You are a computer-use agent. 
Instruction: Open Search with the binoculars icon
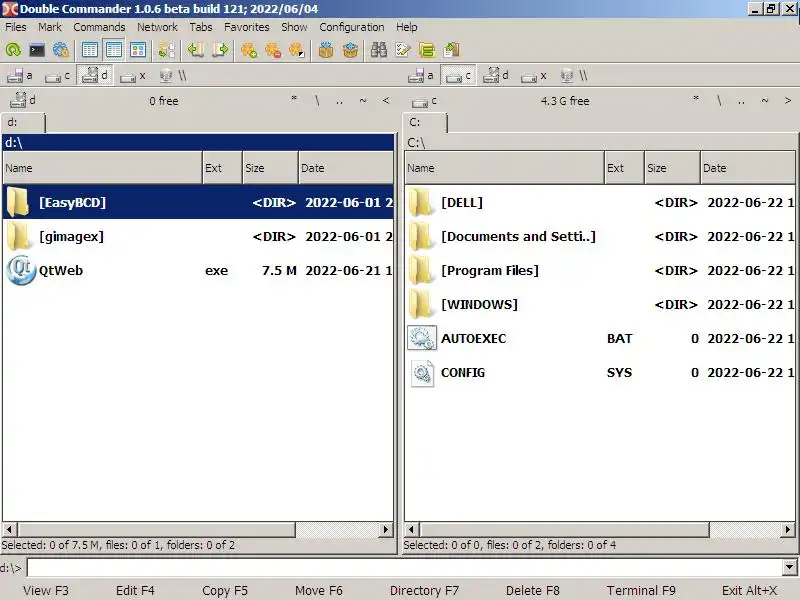point(379,50)
